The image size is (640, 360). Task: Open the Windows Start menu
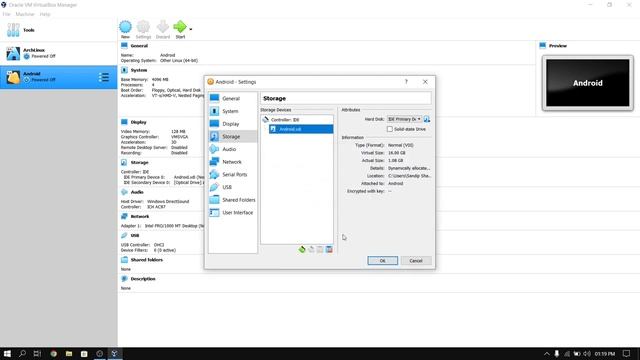[7, 353]
